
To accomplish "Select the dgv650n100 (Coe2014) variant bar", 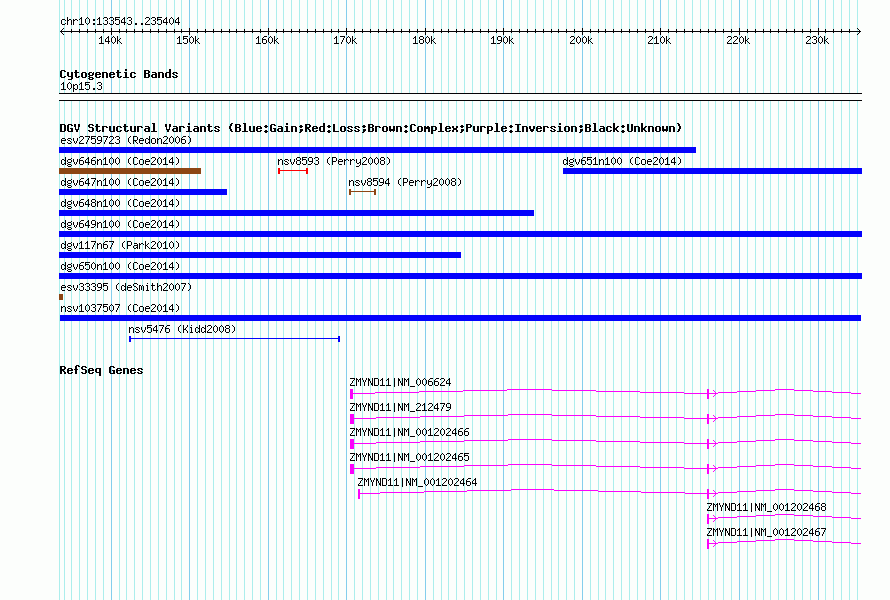I will coord(460,276).
